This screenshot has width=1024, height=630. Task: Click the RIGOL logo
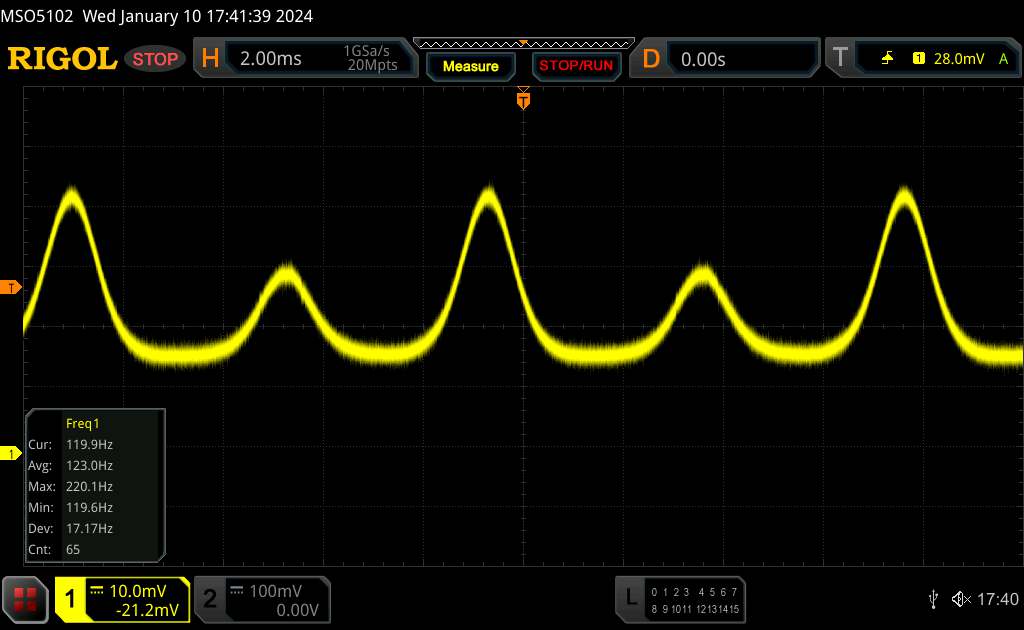coord(62,59)
